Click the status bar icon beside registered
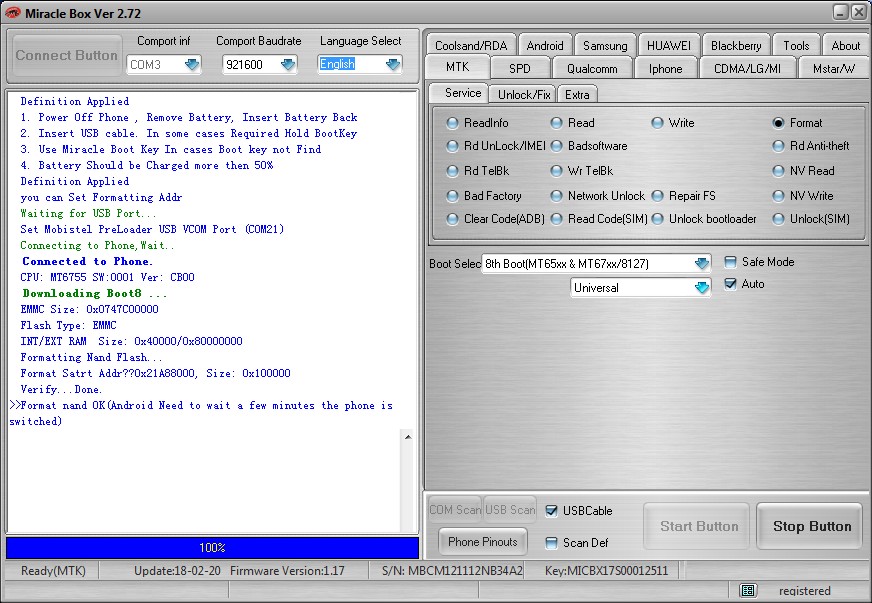This screenshot has height=603, width=872. pos(747,590)
